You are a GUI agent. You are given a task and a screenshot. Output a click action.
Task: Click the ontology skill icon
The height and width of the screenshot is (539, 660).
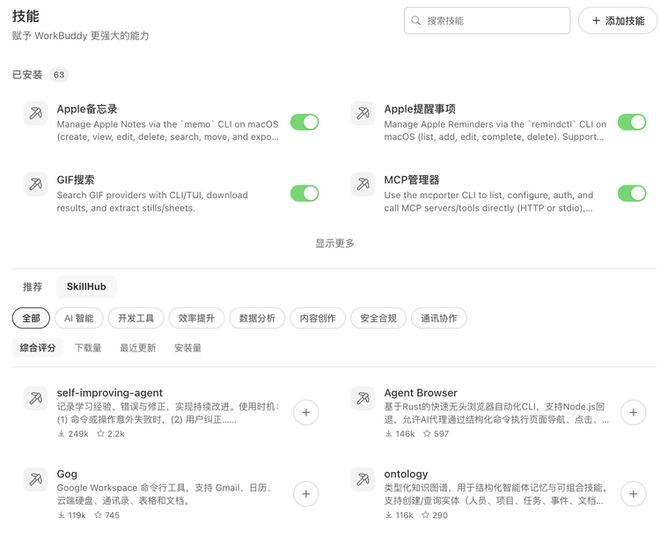[x=363, y=479]
